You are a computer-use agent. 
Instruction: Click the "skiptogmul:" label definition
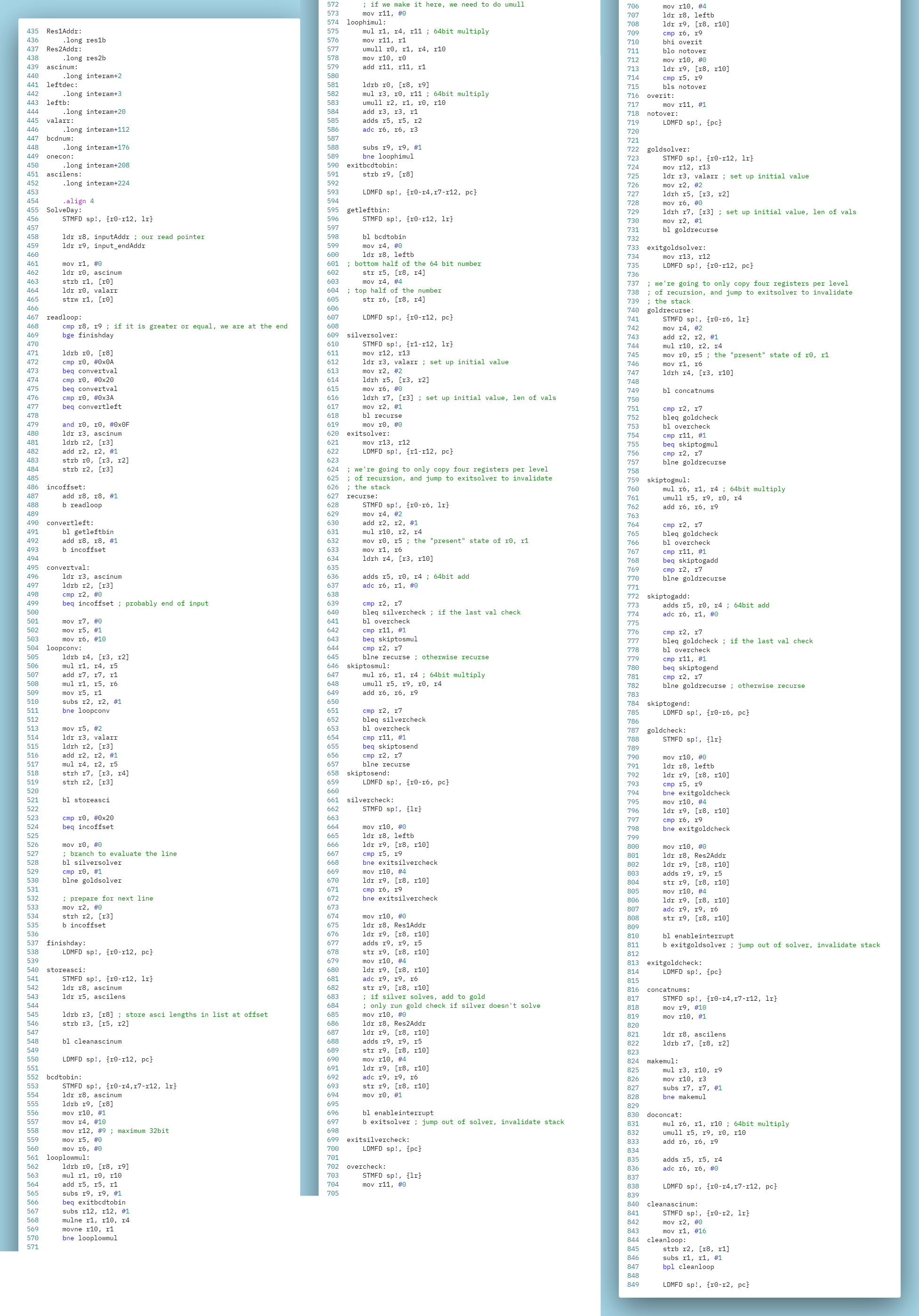click(669, 480)
